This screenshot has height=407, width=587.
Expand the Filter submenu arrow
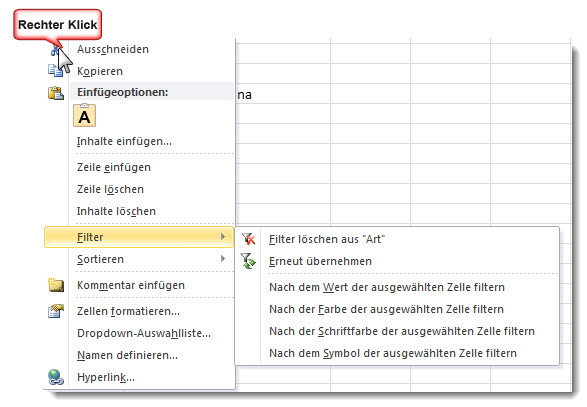point(223,237)
